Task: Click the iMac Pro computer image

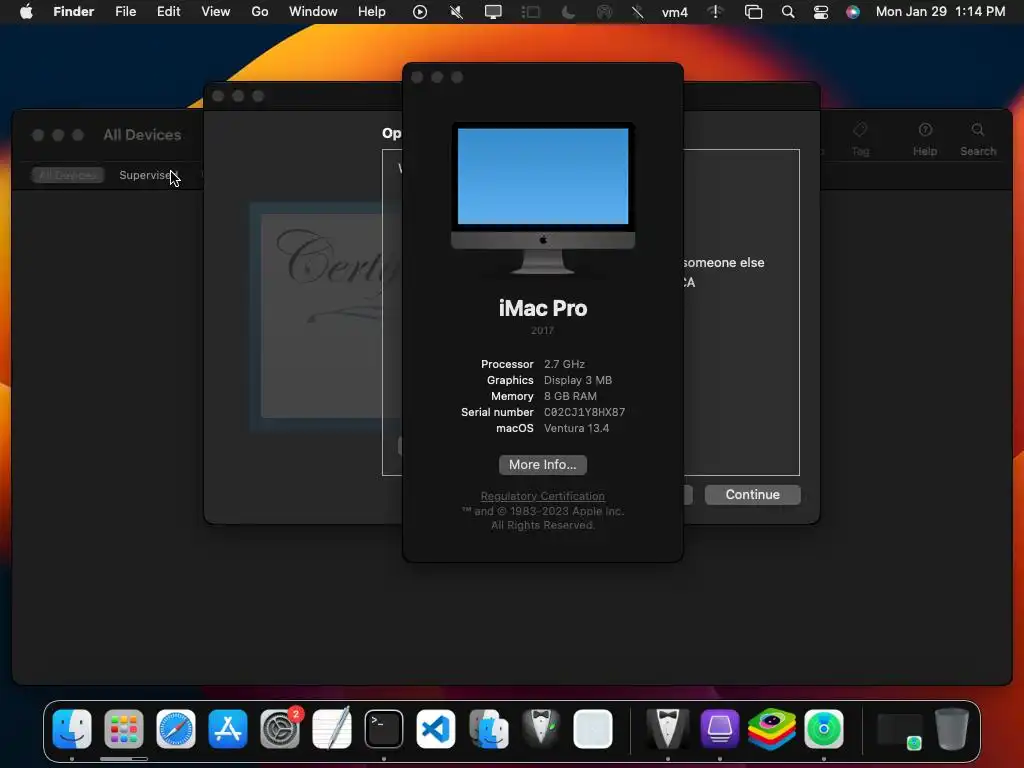Action: 543,199
